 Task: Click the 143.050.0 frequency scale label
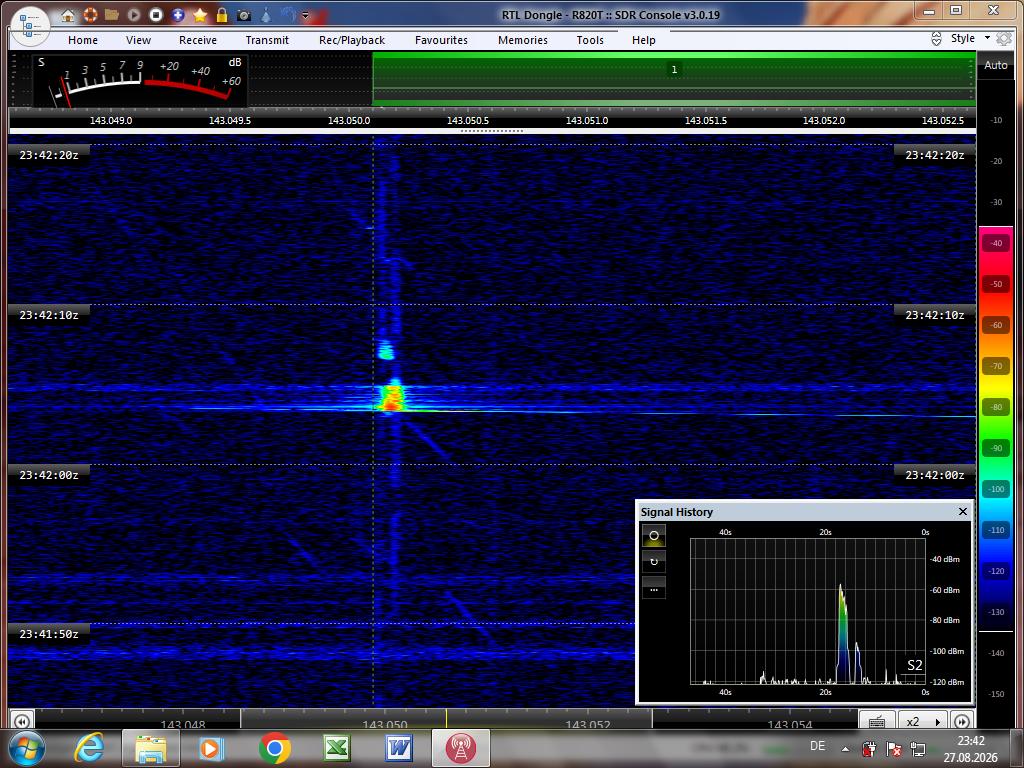[349, 121]
